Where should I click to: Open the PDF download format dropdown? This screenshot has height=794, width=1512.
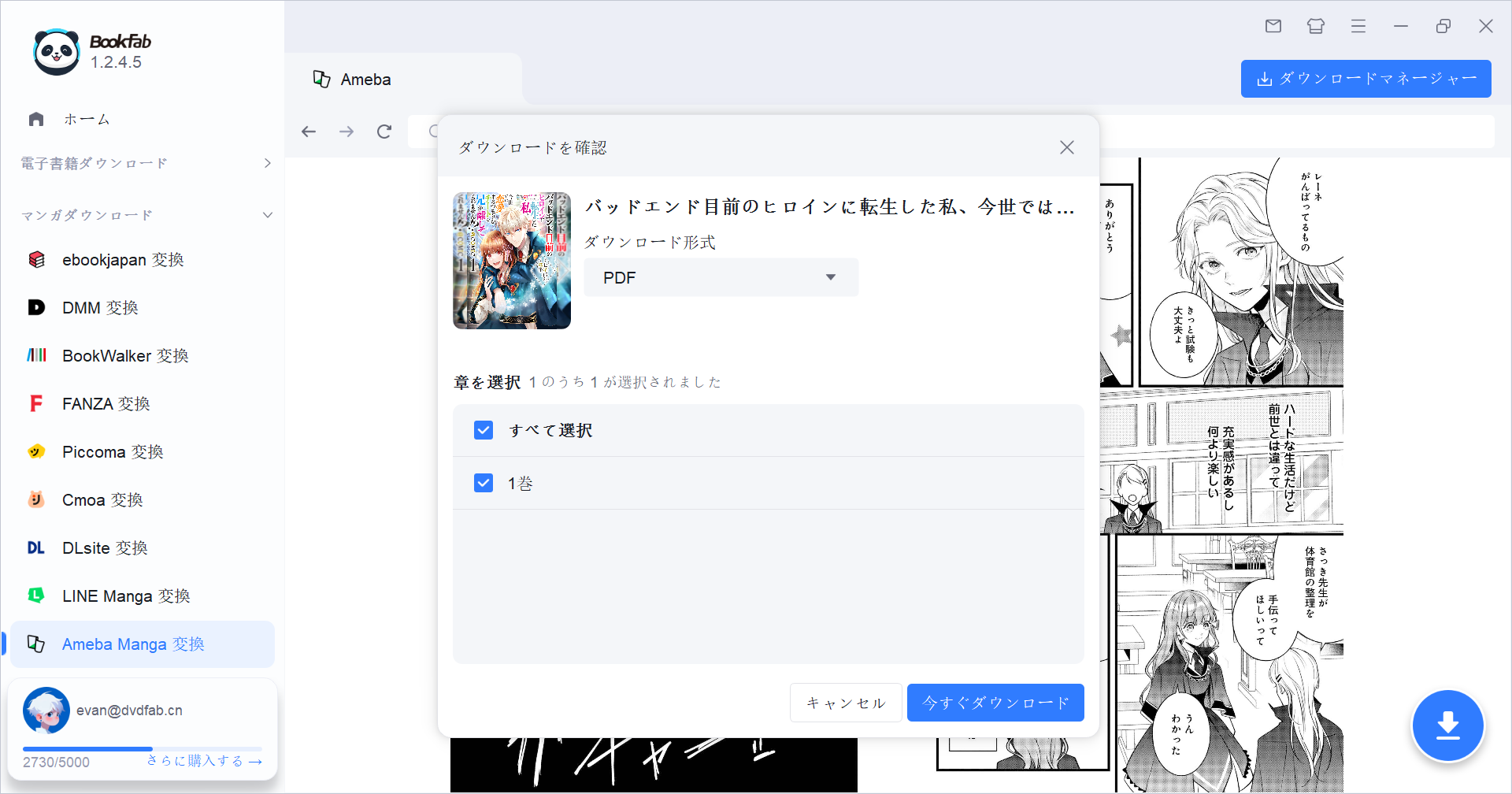point(721,277)
